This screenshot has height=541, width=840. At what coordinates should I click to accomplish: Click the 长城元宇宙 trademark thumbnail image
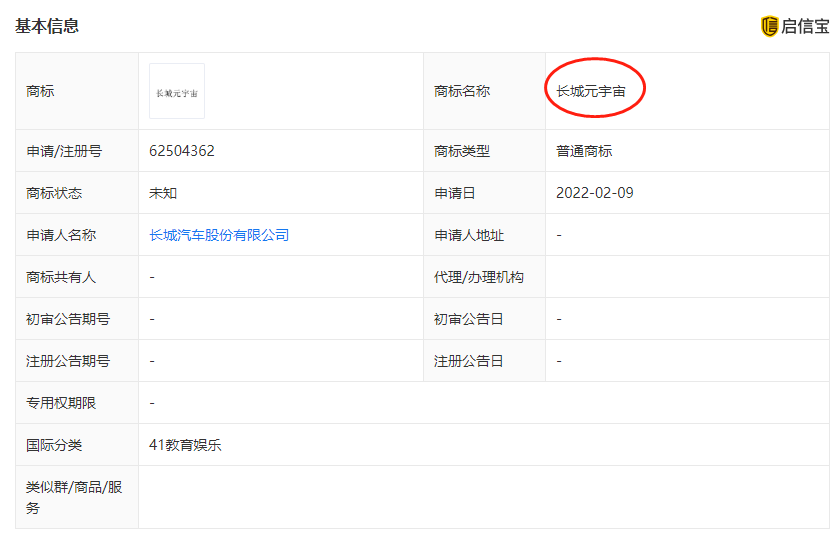tap(177, 91)
